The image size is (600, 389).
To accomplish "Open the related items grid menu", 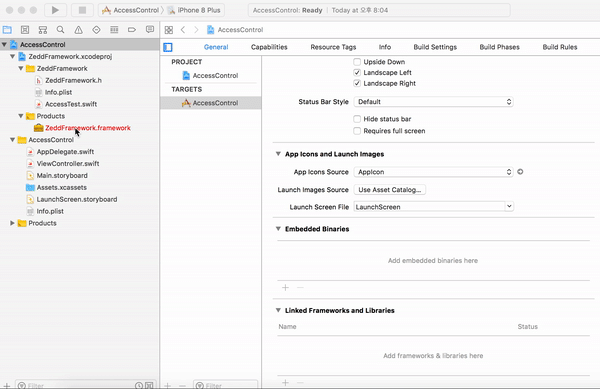I will [x=169, y=30].
